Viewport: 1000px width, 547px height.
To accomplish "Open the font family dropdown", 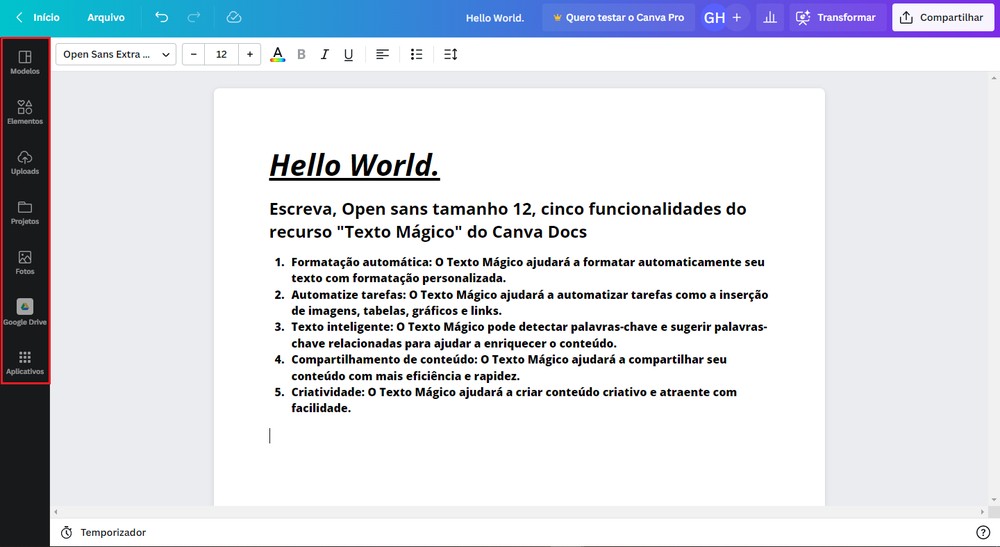I will pyautogui.click(x=116, y=54).
